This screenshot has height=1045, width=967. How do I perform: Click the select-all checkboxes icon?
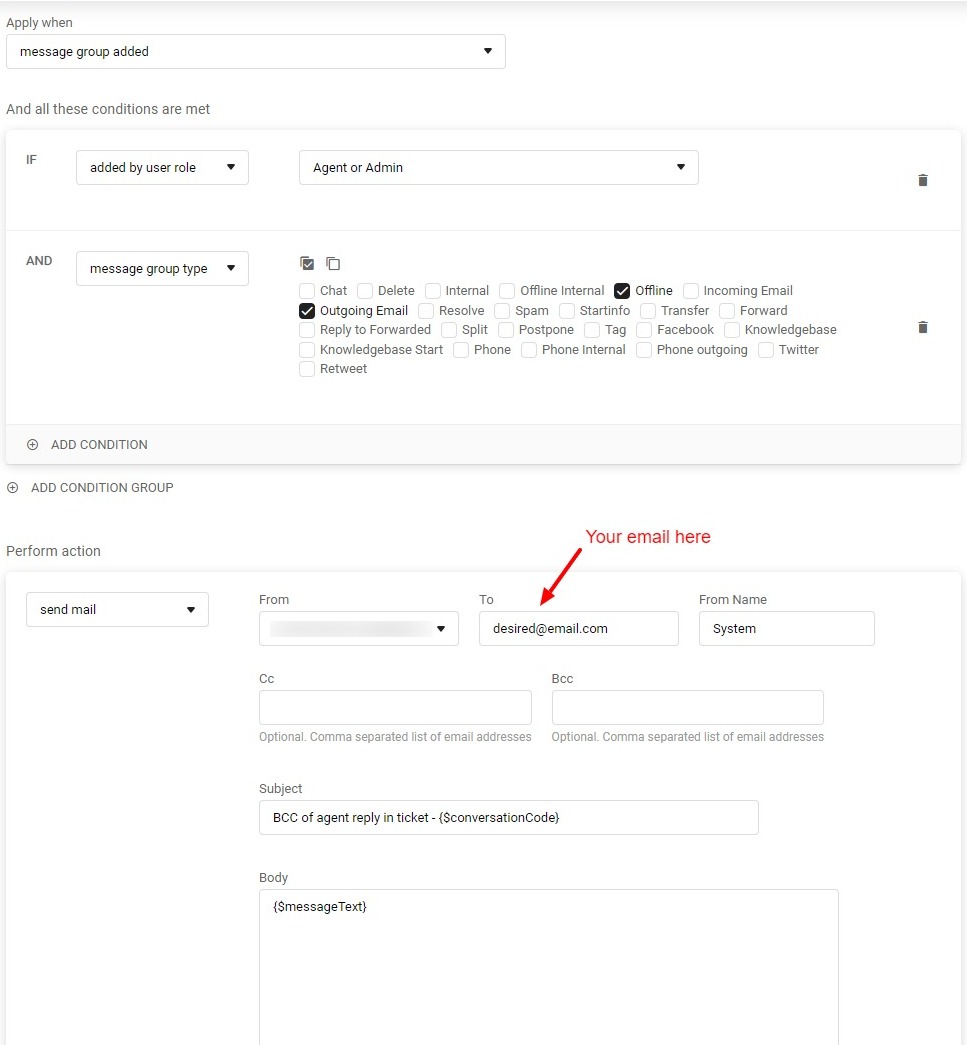tap(308, 264)
